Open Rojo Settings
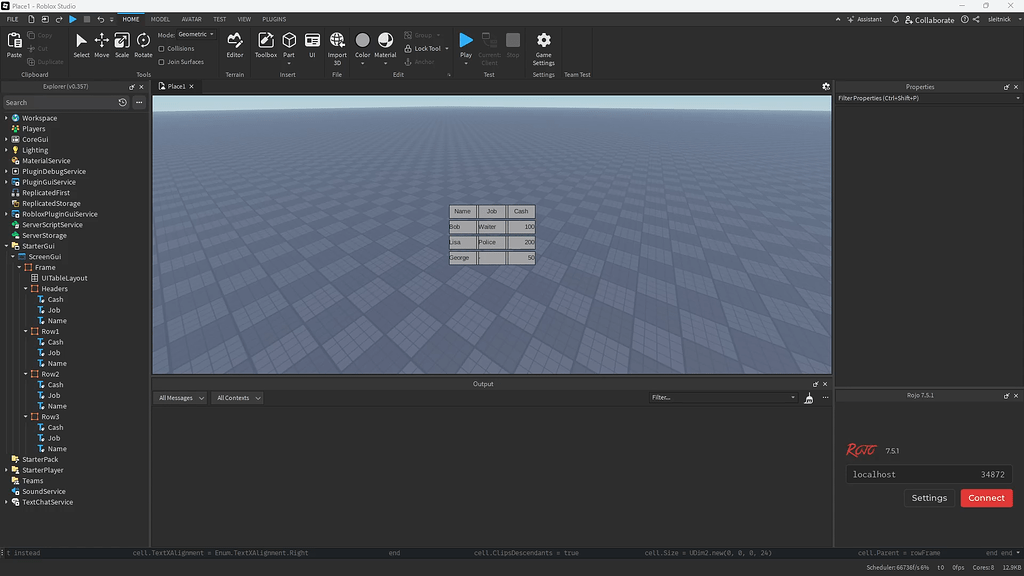The height and width of the screenshot is (576, 1024). [929, 497]
